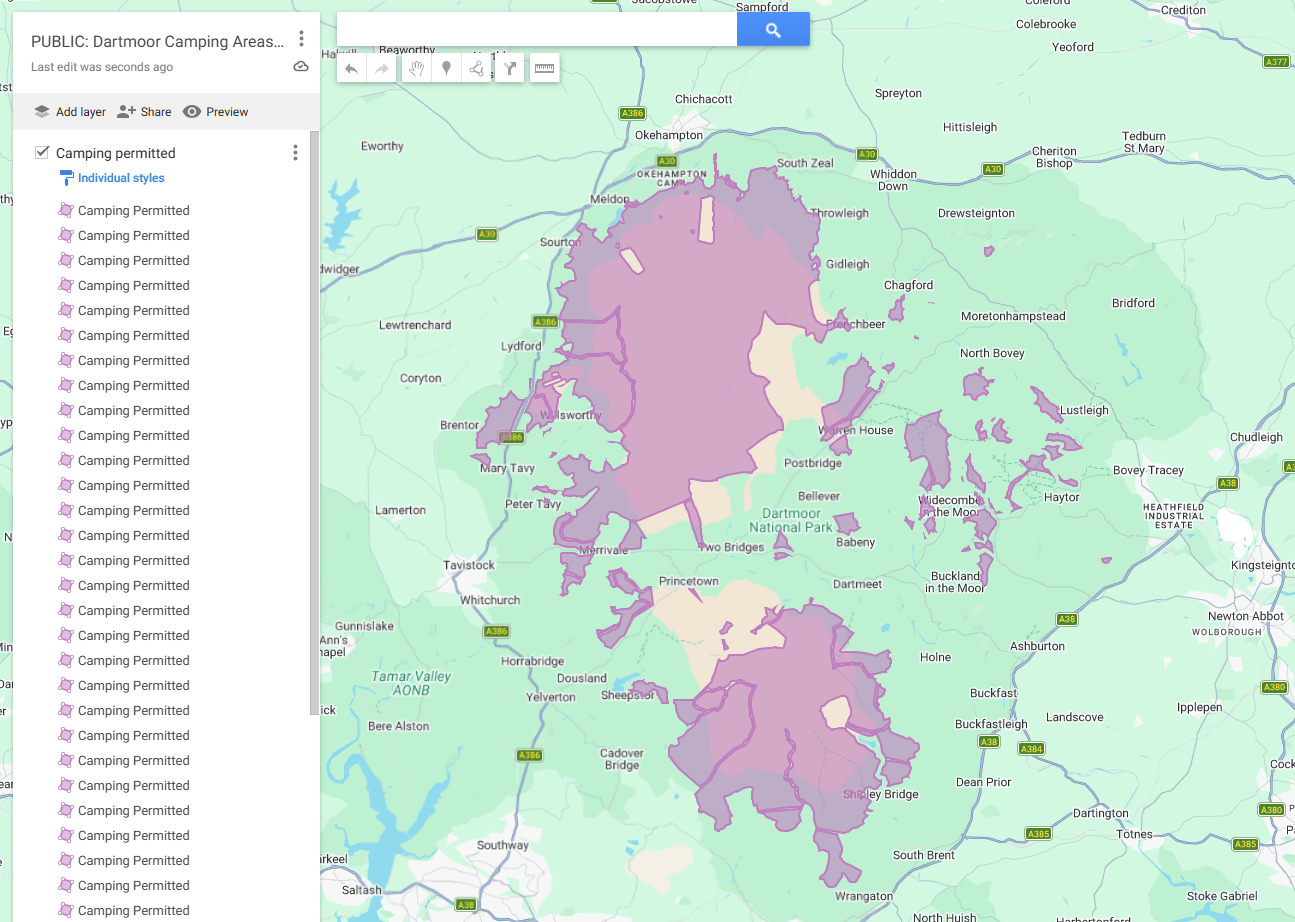This screenshot has width=1295, height=922.
Task: Click the Okehampton label on the map
Action: pos(669,135)
